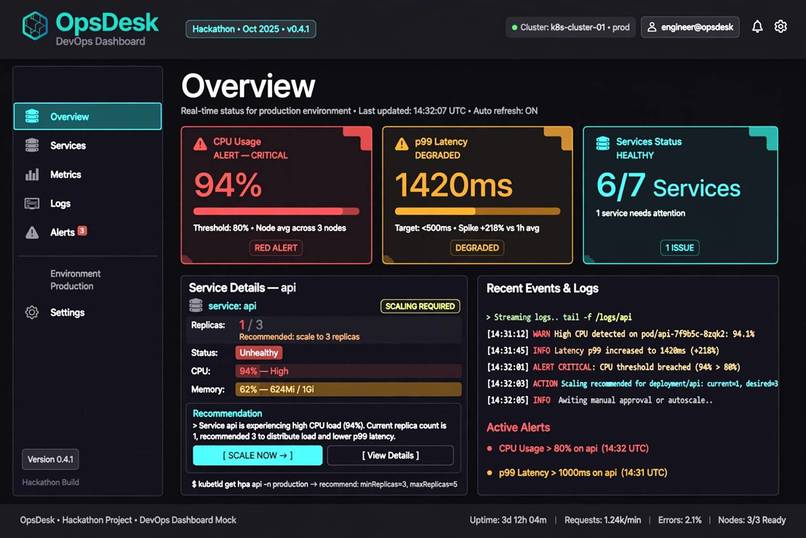Click the p99 Latency yellow warning triangle
The image size is (806, 538).
tap(401, 144)
